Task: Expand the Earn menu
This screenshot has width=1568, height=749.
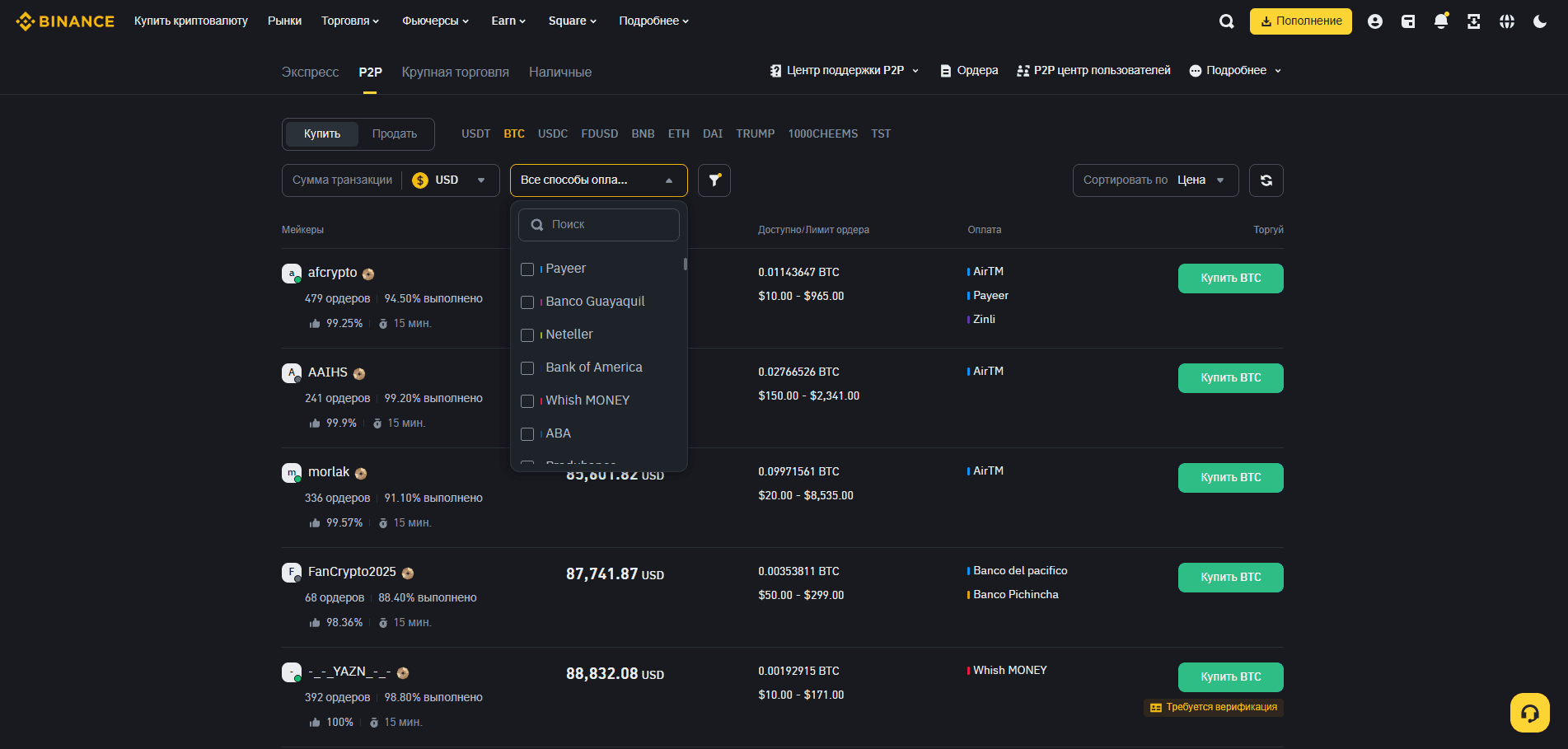Action: click(x=508, y=21)
